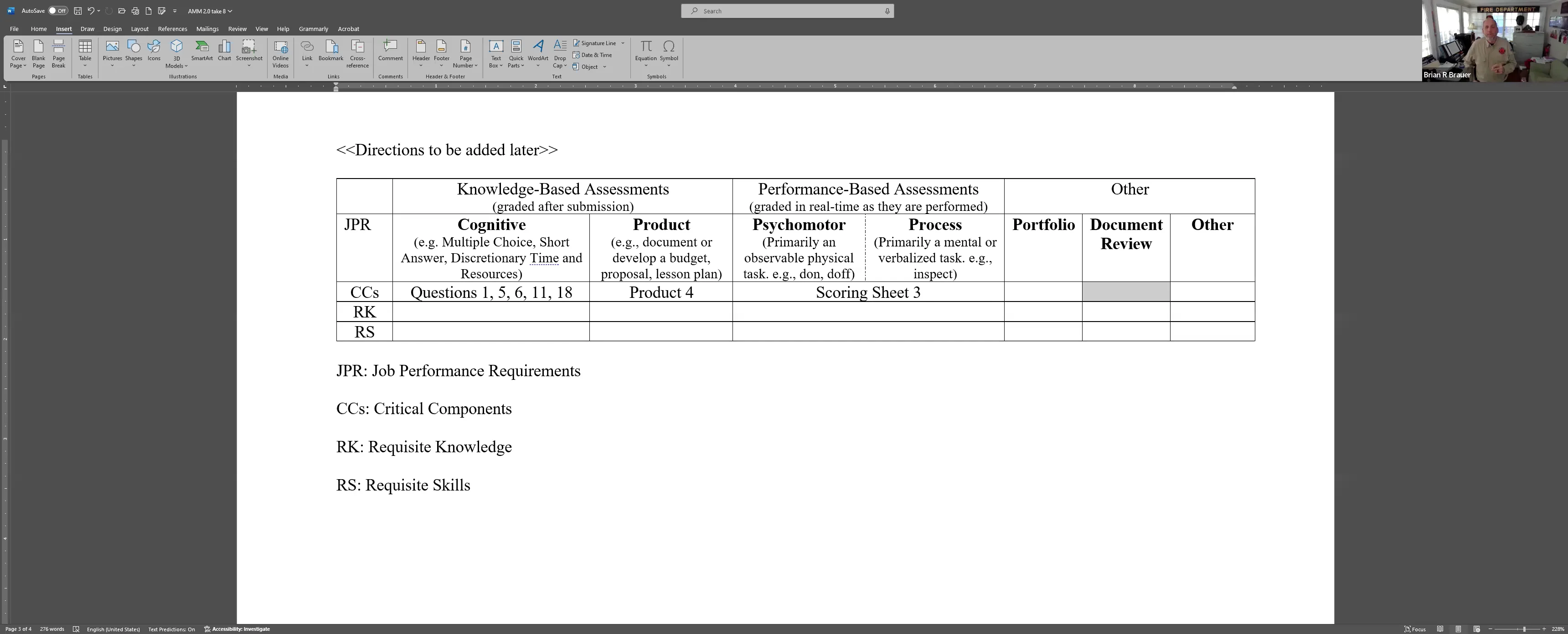The width and height of the screenshot is (1568, 634).
Task: Adjust the zoom slider
Action: tap(1524, 629)
